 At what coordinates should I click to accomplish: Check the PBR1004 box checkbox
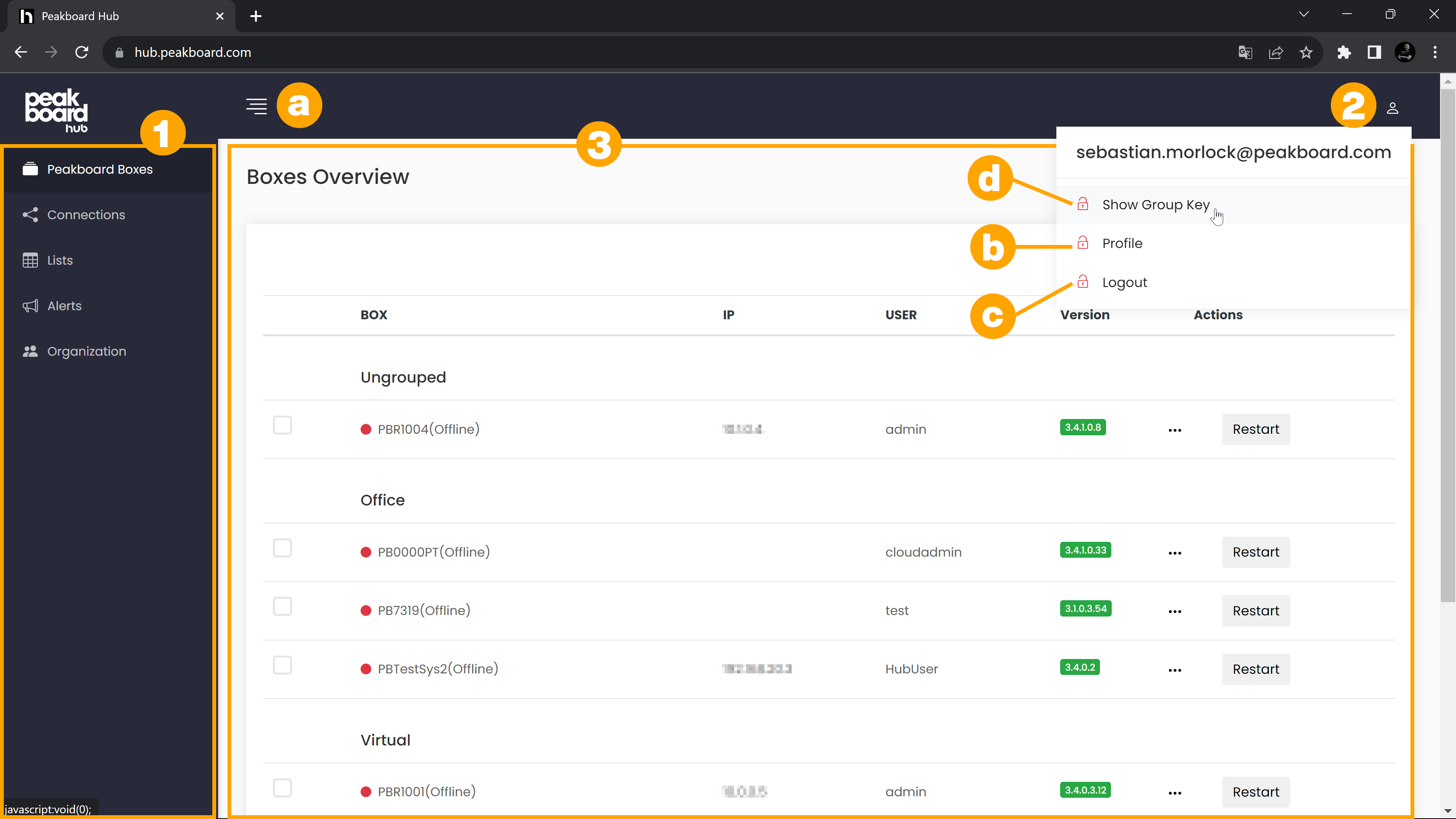pyautogui.click(x=282, y=425)
